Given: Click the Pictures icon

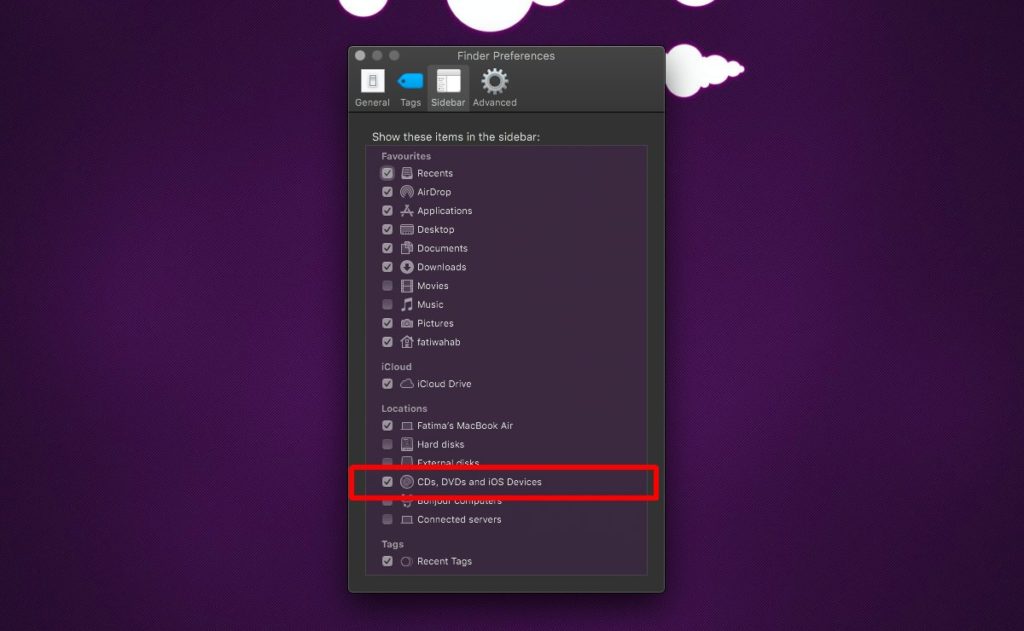Looking at the screenshot, I should (x=407, y=323).
